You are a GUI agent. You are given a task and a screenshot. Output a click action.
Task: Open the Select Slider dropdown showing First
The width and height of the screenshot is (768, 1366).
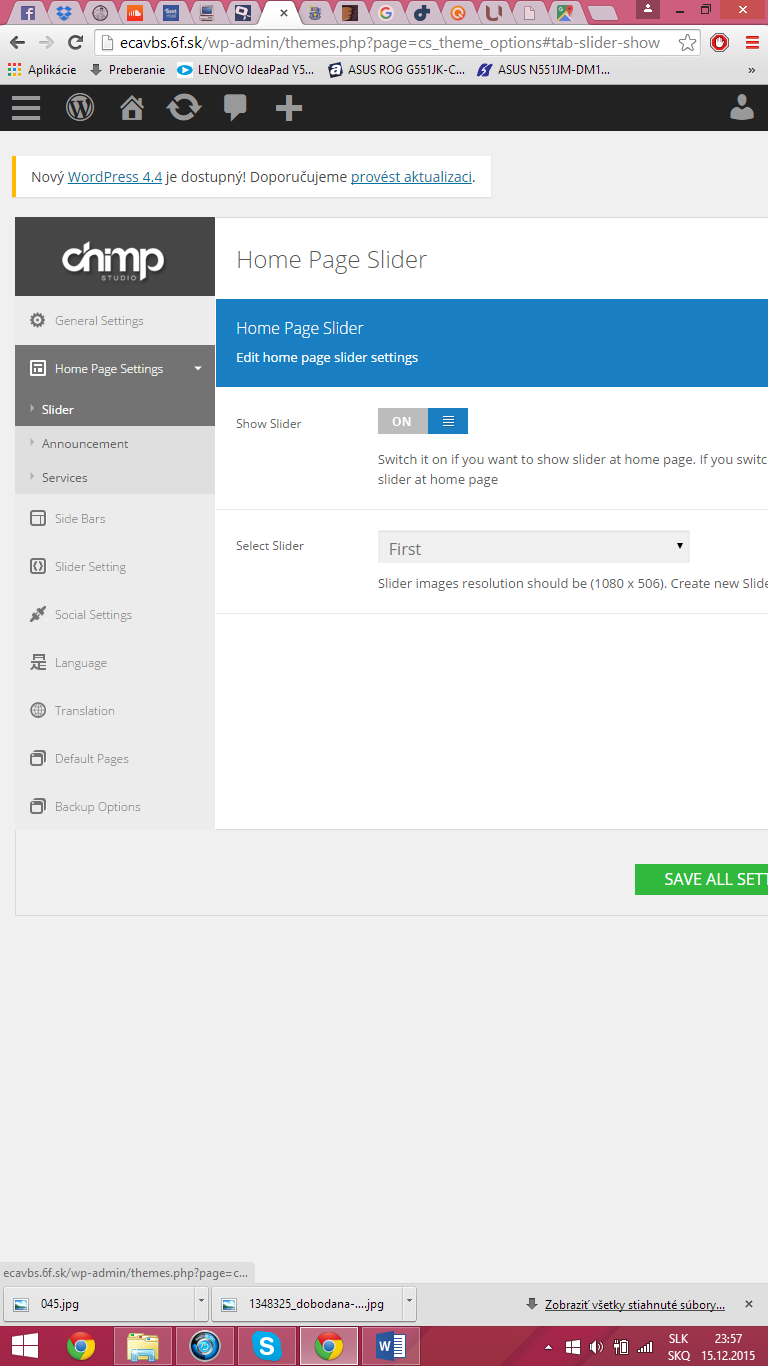[x=534, y=548]
